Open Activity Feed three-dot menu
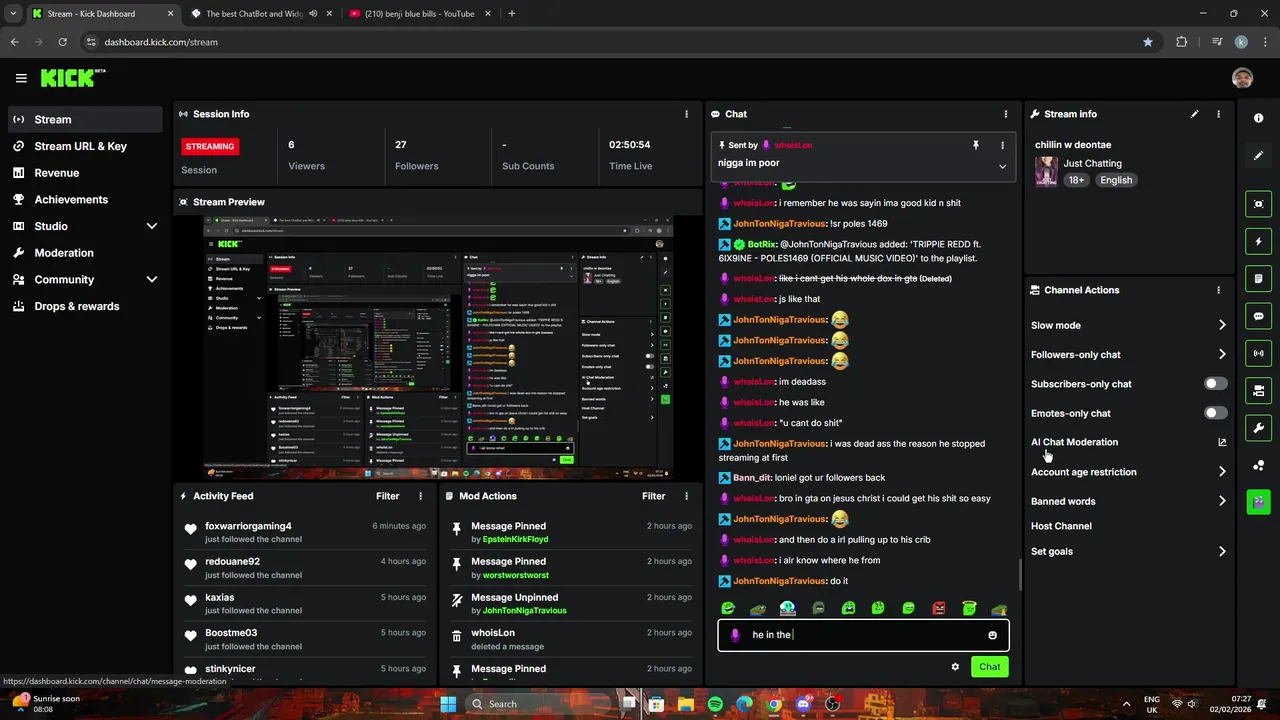Viewport: 1280px width, 720px height. click(x=420, y=496)
